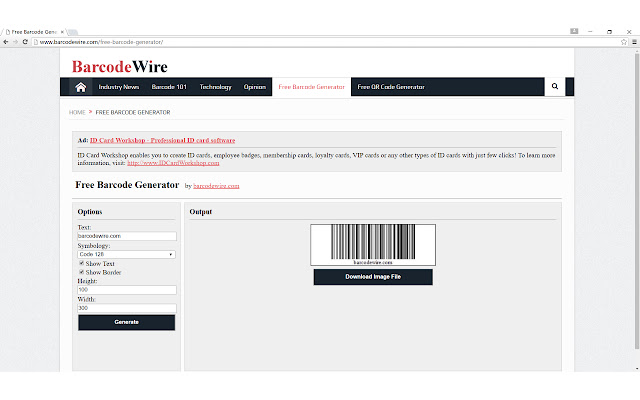Image resolution: width=640 pixels, height=400 pixels.
Task: Focus the Height input field
Action: tap(127, 290)
